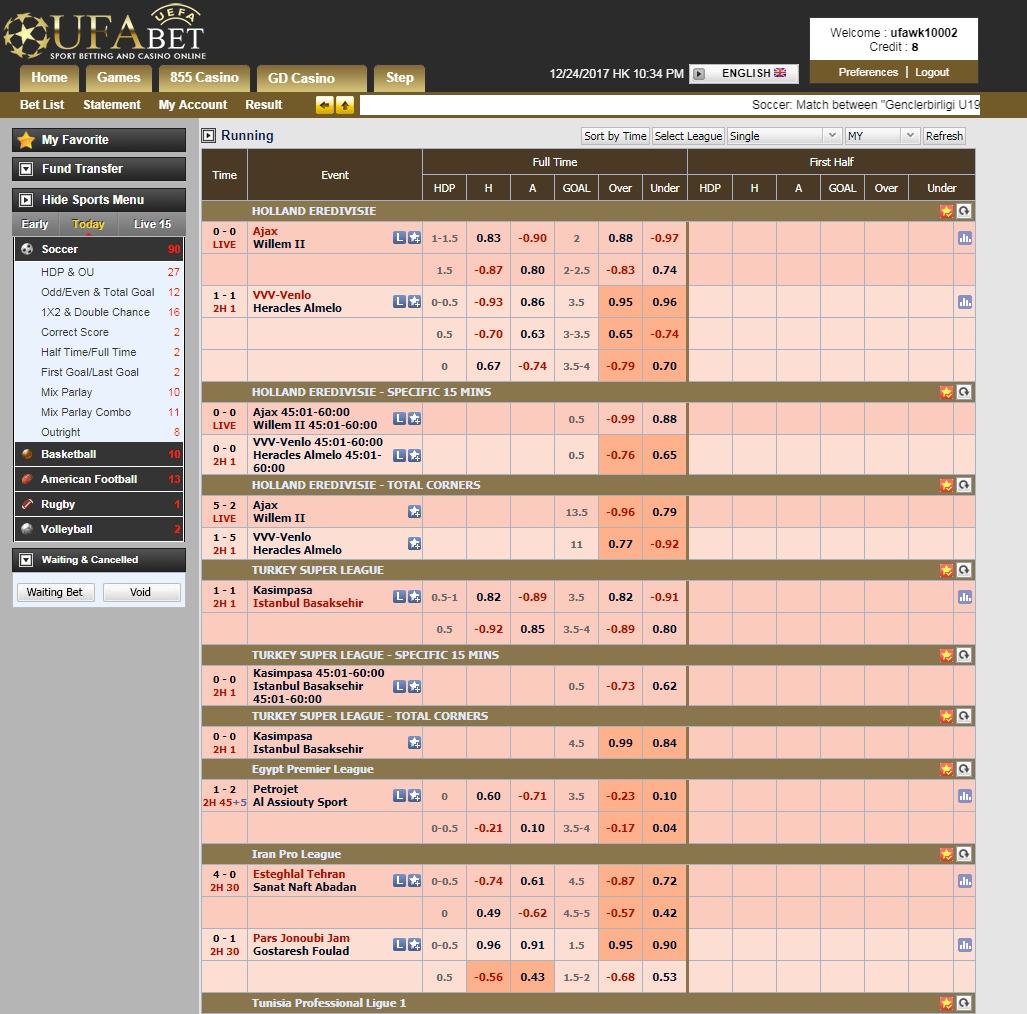Open statistics chart for Petrojet vs Al Assiouty
This screenshot has height=1014, width=1027.
pos(965,796)
